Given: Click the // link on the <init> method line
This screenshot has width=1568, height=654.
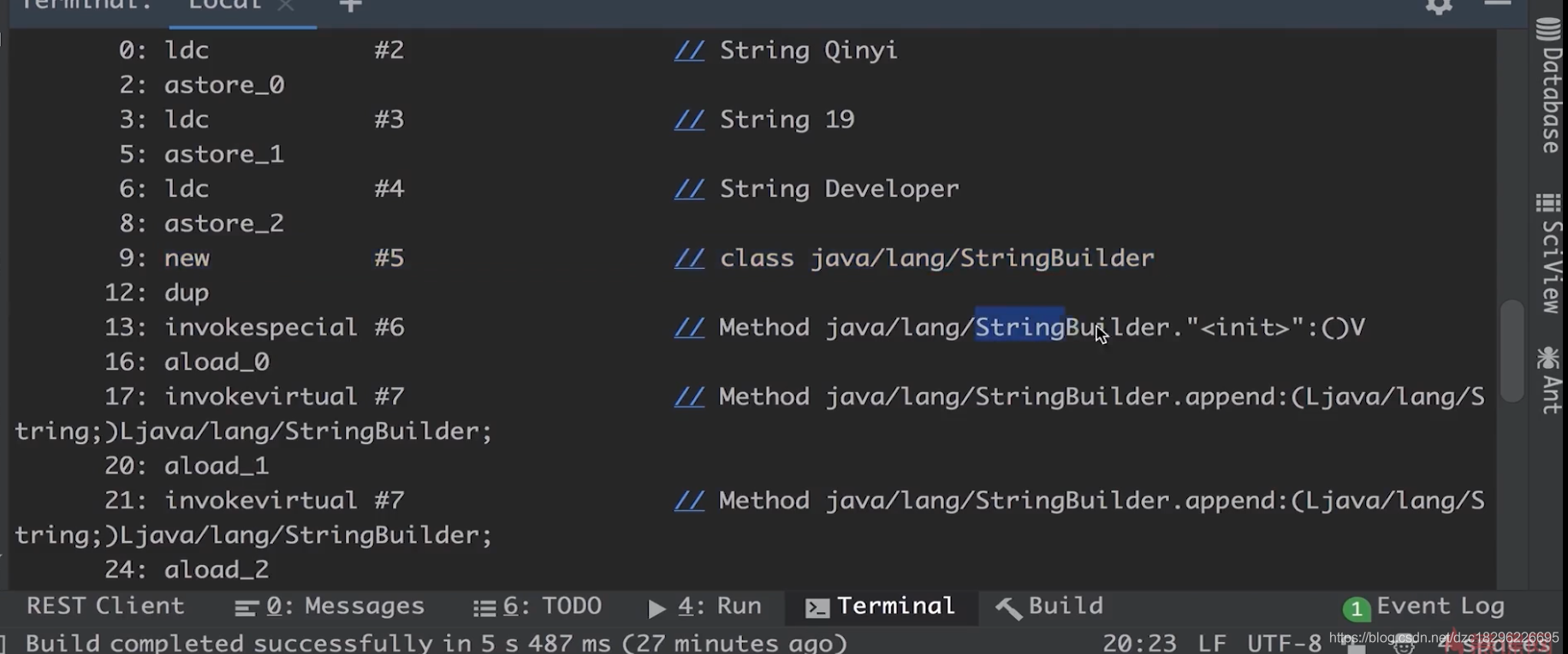Looking at the screenshot, I should [x=689, y=329].
